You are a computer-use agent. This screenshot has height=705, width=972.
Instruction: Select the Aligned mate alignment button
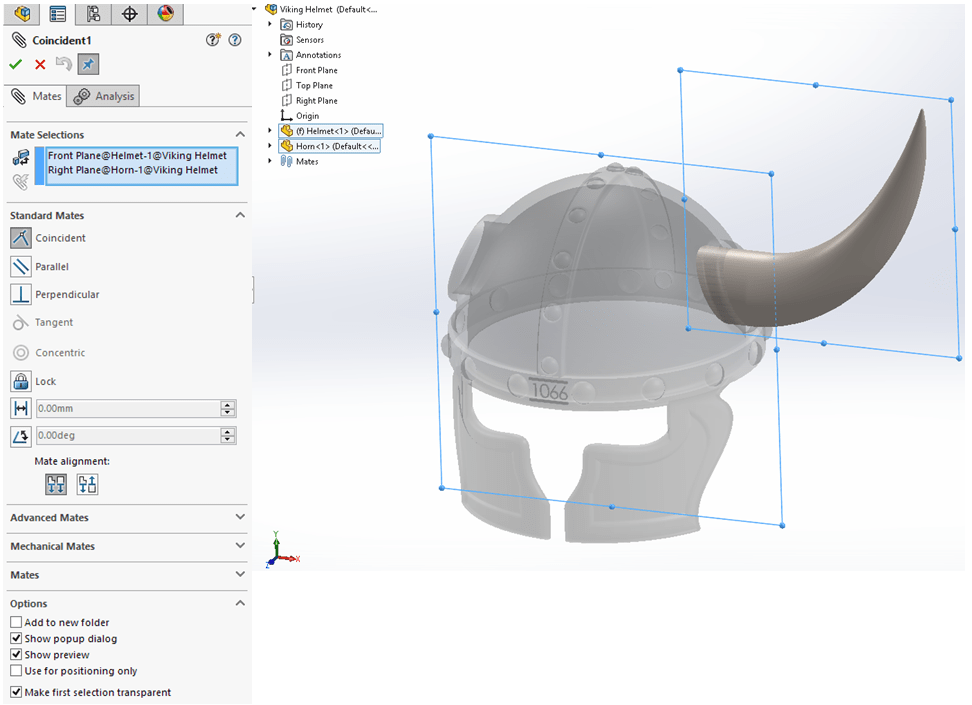point(56,484)
